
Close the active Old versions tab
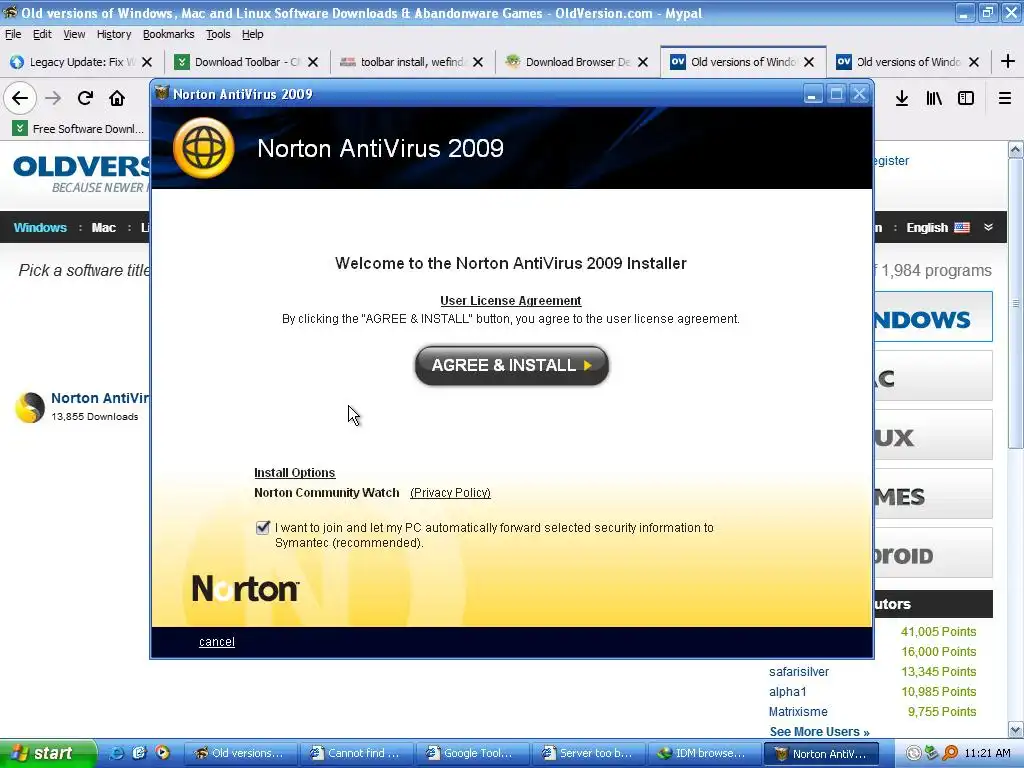(x=808, y=62)
